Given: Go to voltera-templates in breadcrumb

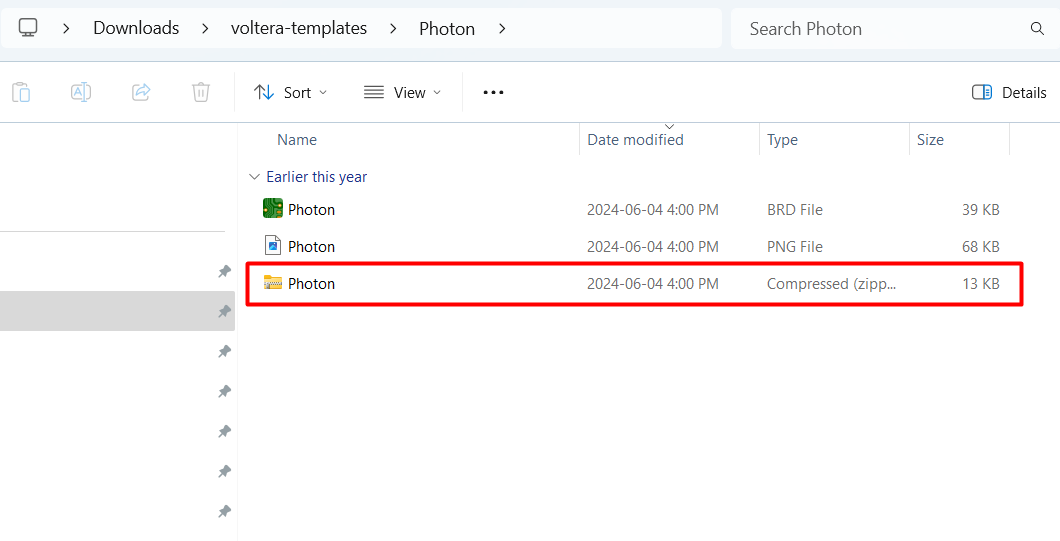Looking at the screenshot, I should [299, 28].
